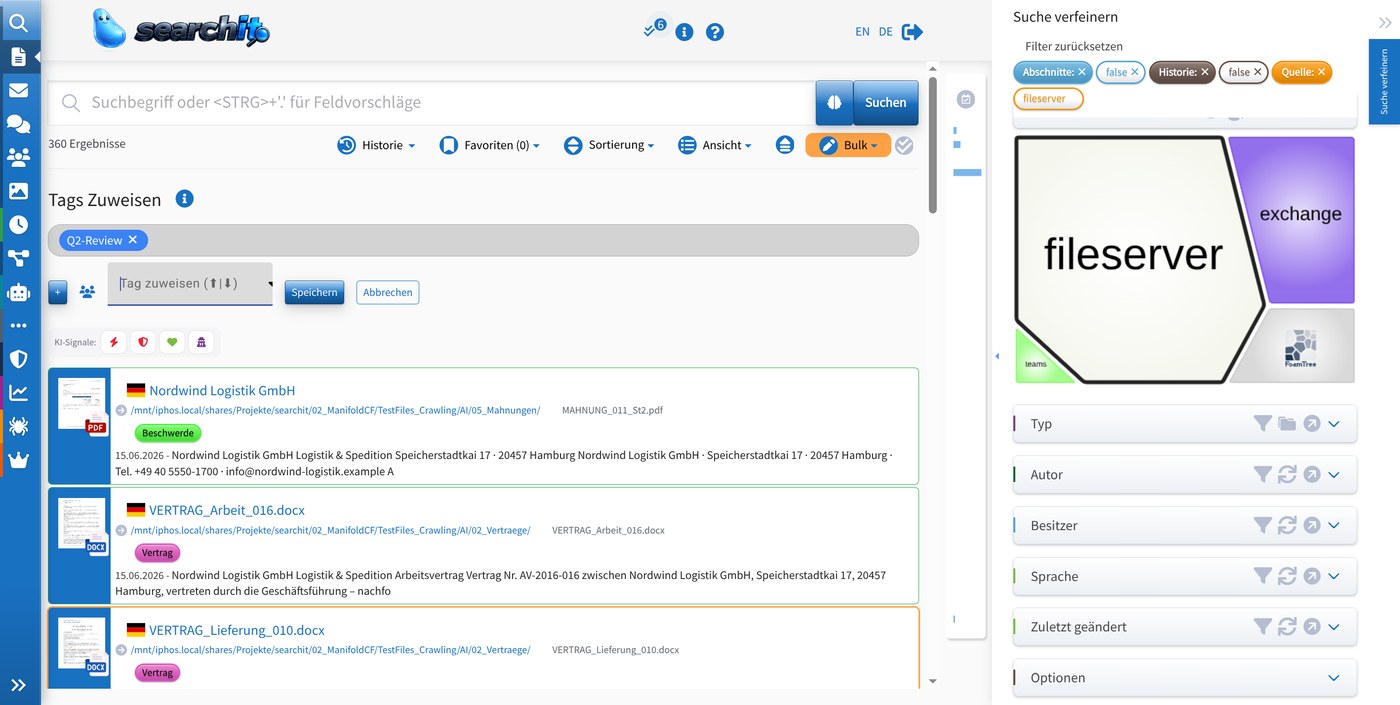
Task: Open the Ansicht menu
Action: [x=715, y=145]
